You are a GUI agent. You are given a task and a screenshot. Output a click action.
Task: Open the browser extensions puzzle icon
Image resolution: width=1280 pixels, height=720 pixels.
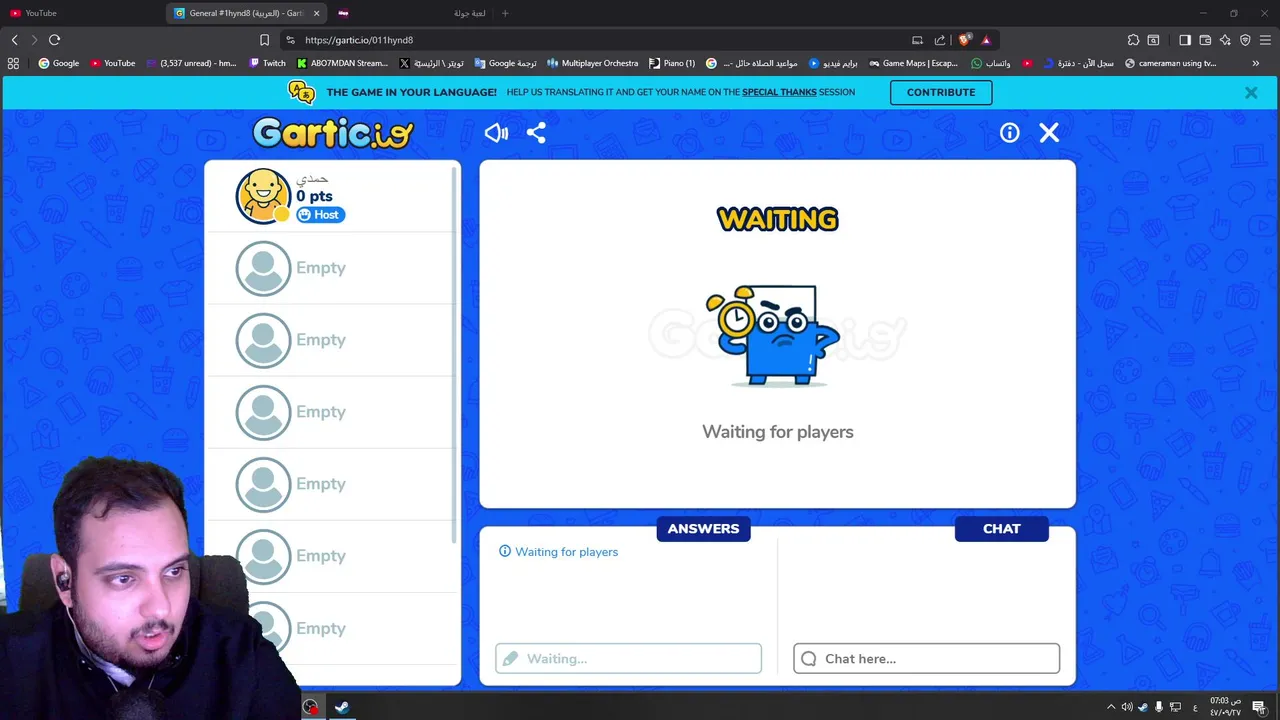pos(1133,40)
